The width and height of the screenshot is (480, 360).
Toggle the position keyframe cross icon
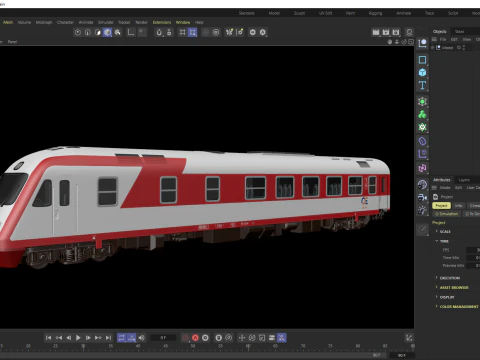[x=242, y=338]
